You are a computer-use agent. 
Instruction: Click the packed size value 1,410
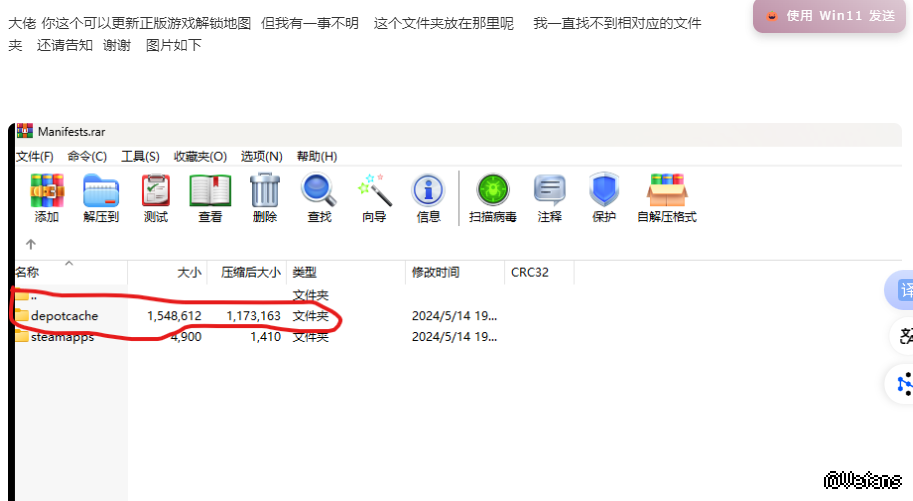pos(266,337)
